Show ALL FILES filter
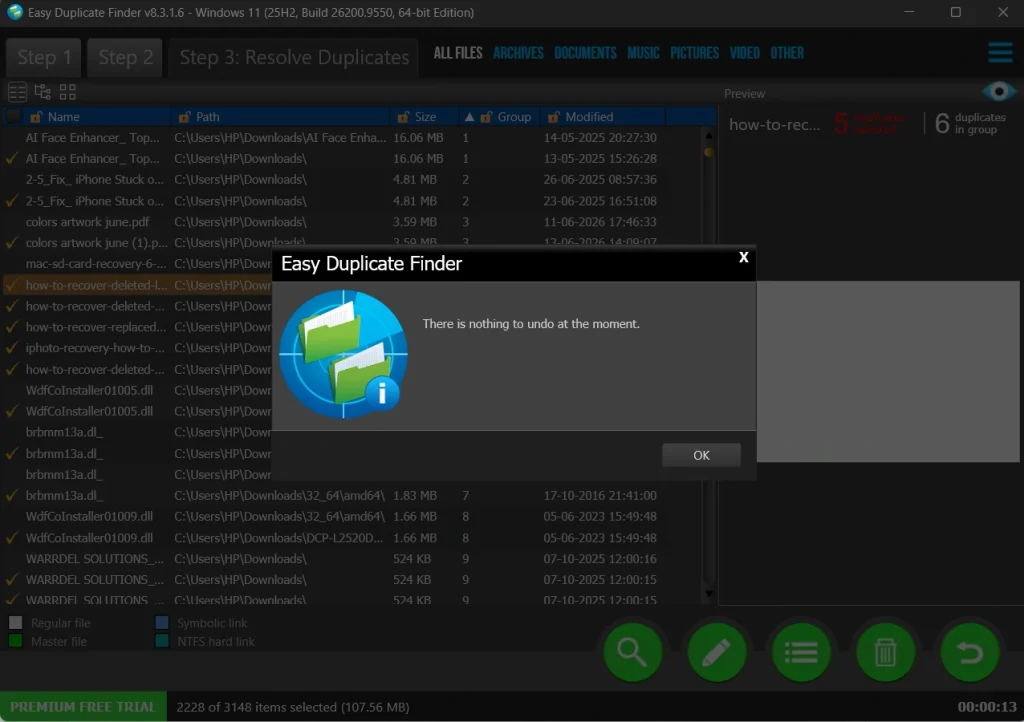 [x=458, y=53]
